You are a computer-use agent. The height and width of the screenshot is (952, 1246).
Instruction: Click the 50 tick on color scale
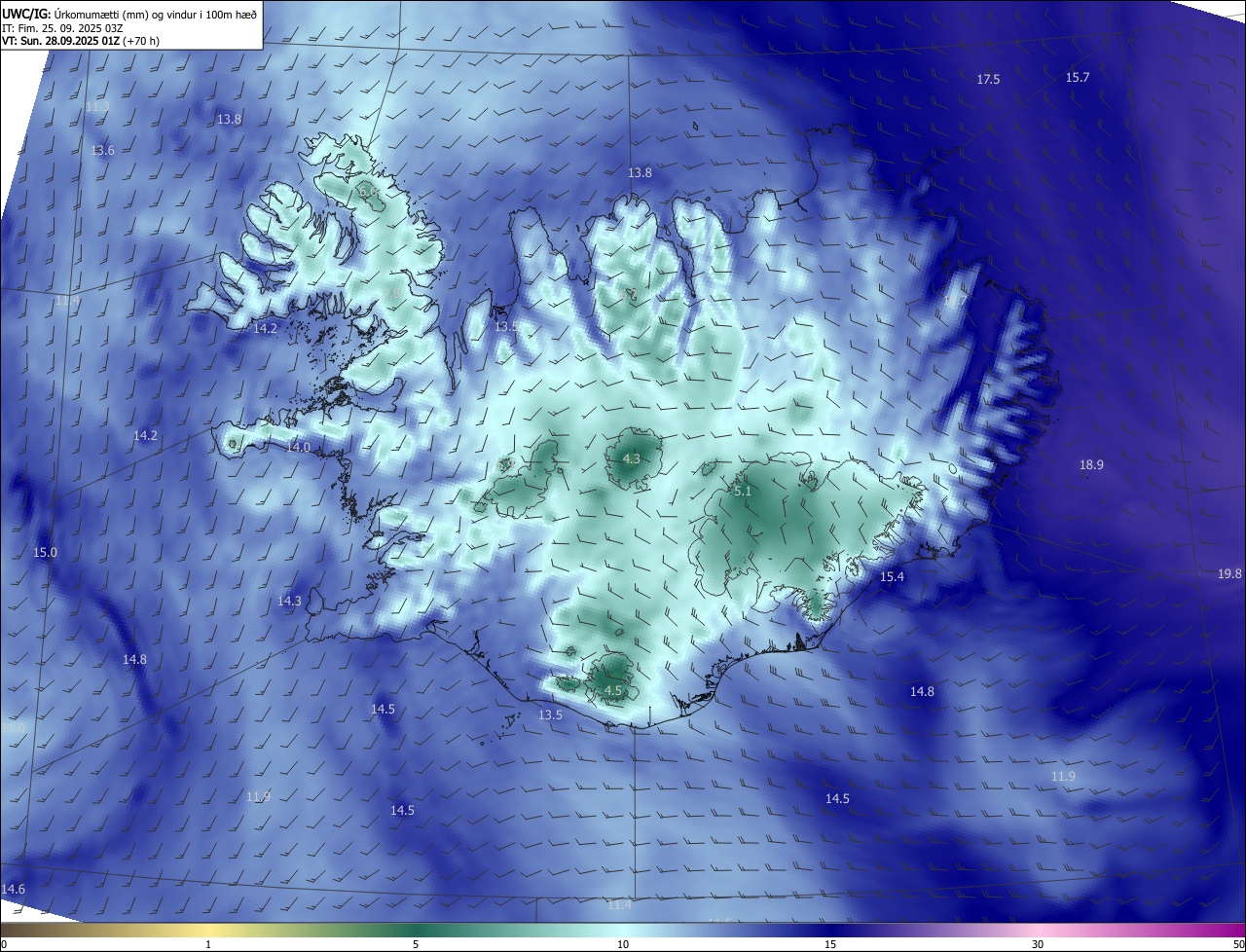click(1238, 944)
